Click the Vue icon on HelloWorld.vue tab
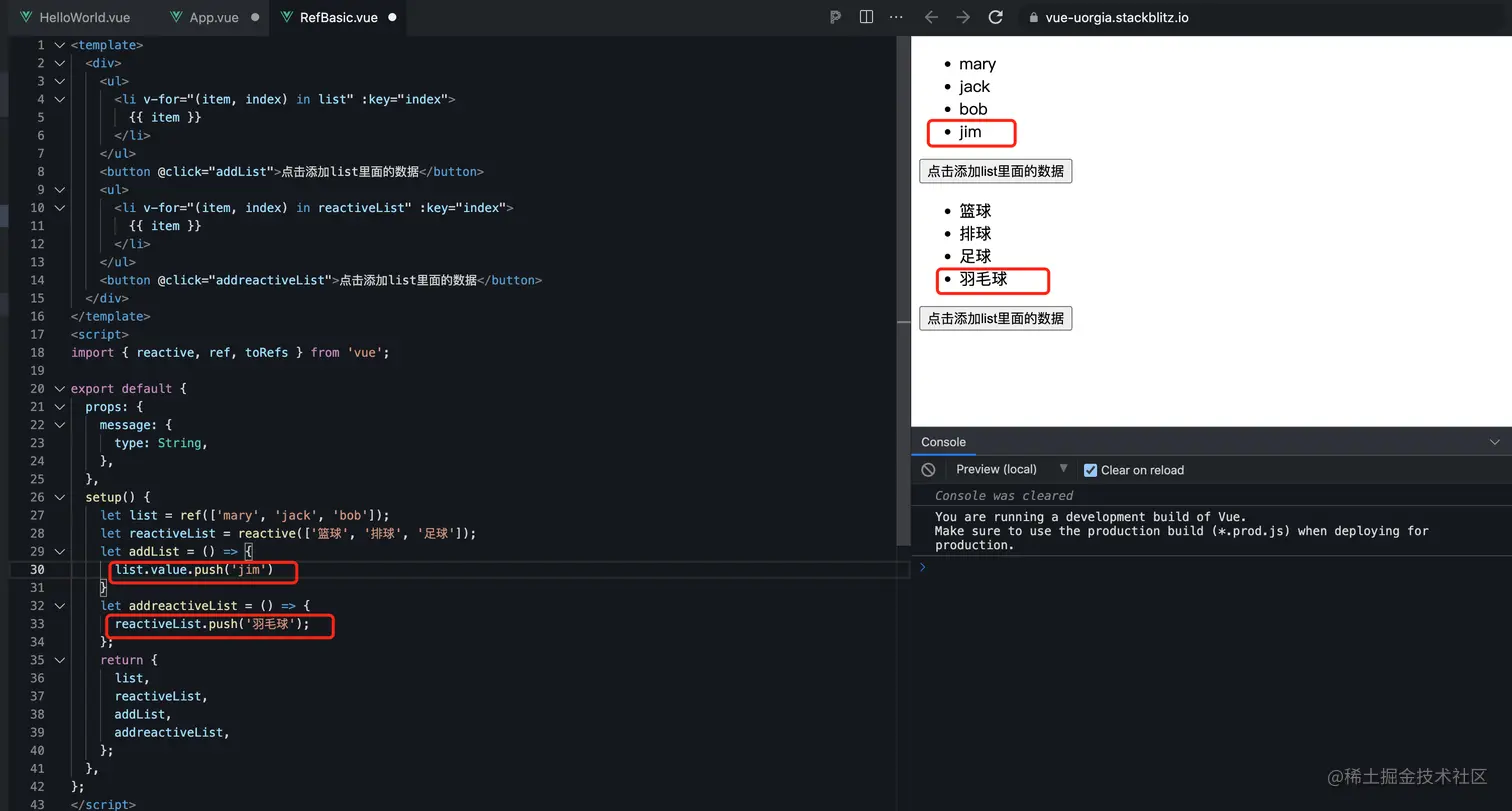 [26, 18]
